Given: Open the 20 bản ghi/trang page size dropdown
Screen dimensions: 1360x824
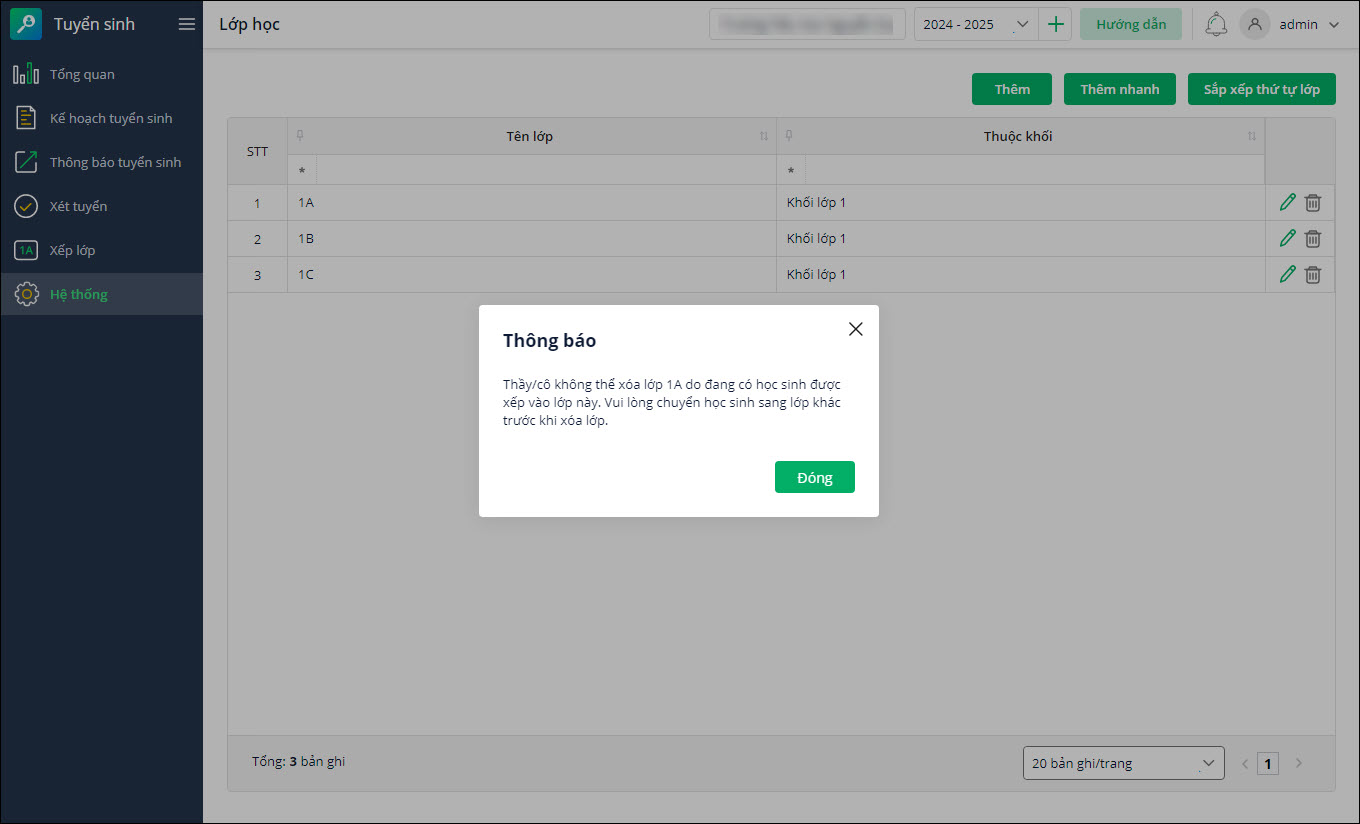Looking at the screenshot, I should (x=1123, y=763).
